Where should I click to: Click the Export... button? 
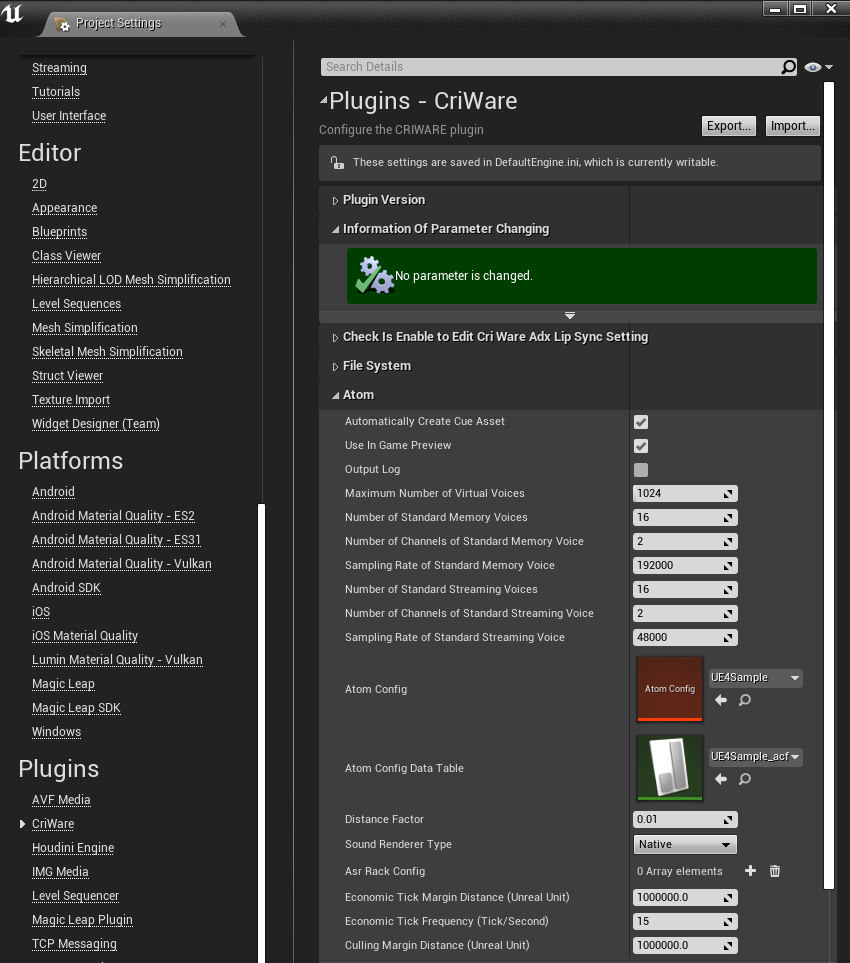(x=728, y=126)
